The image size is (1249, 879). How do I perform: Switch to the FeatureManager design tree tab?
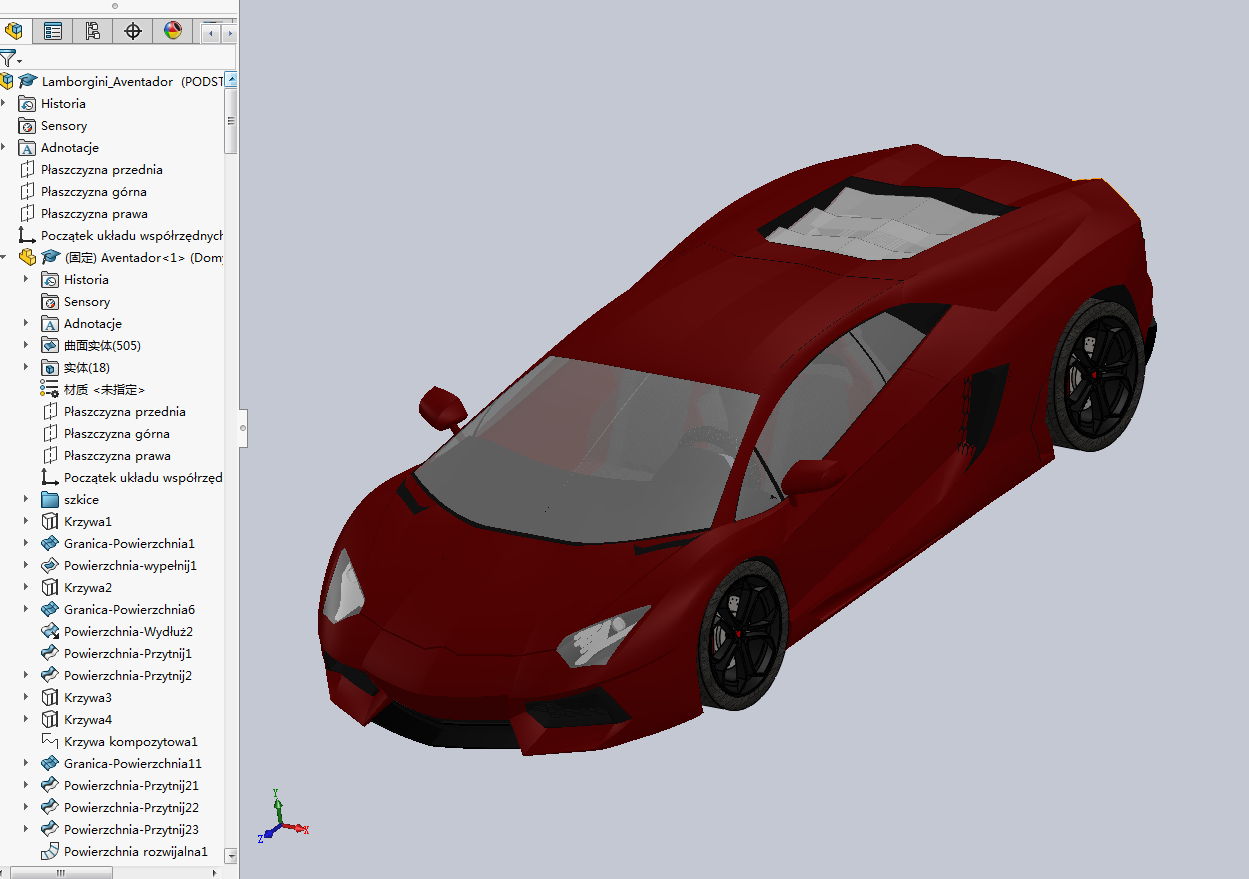coord(14,31)
